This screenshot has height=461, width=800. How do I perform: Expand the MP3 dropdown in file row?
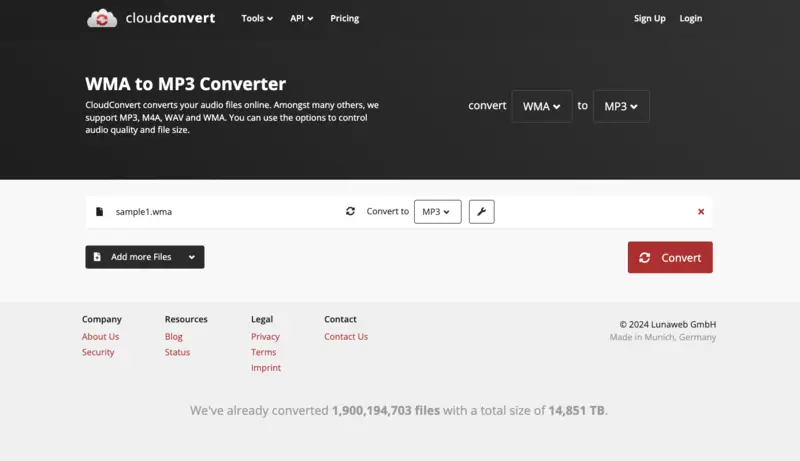[x=437, y=212]
